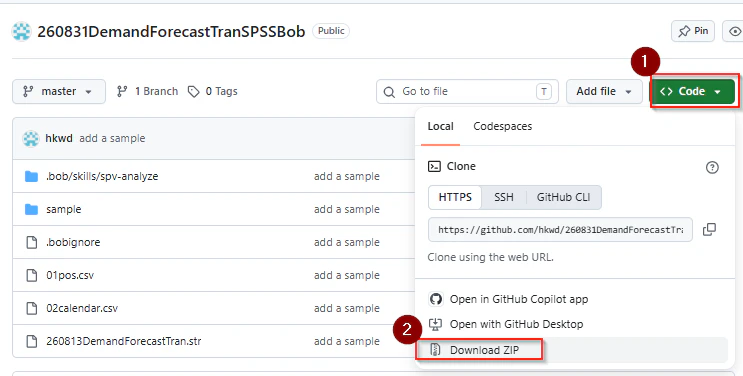This screenshot has width=743, height=376.
Task: Switch to the Local tab
Action: (x=440, y=126)
